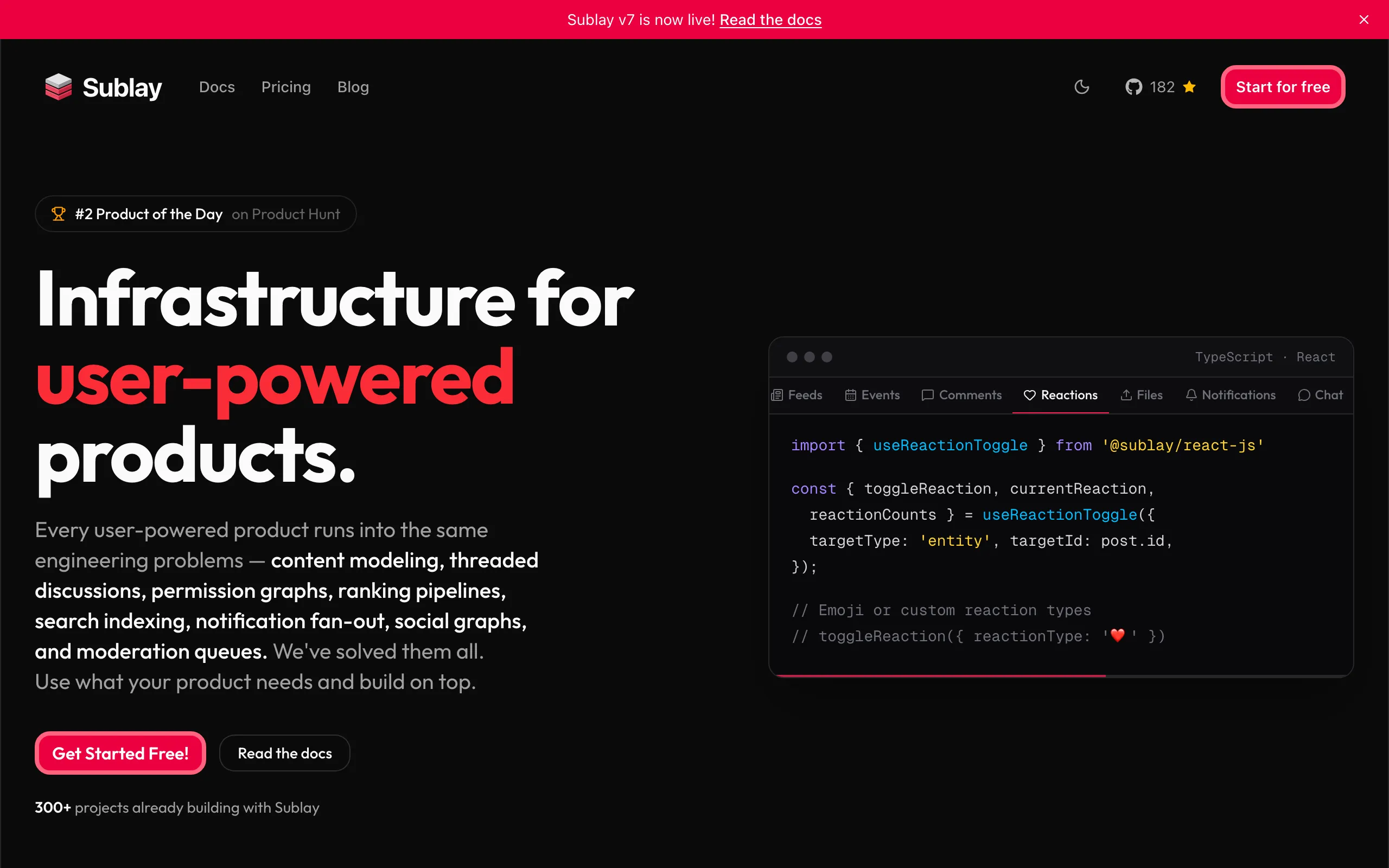Toggle dark mode with moon icon
This screenshot has width=1389, height=868.
click(x=1082, y=87)
